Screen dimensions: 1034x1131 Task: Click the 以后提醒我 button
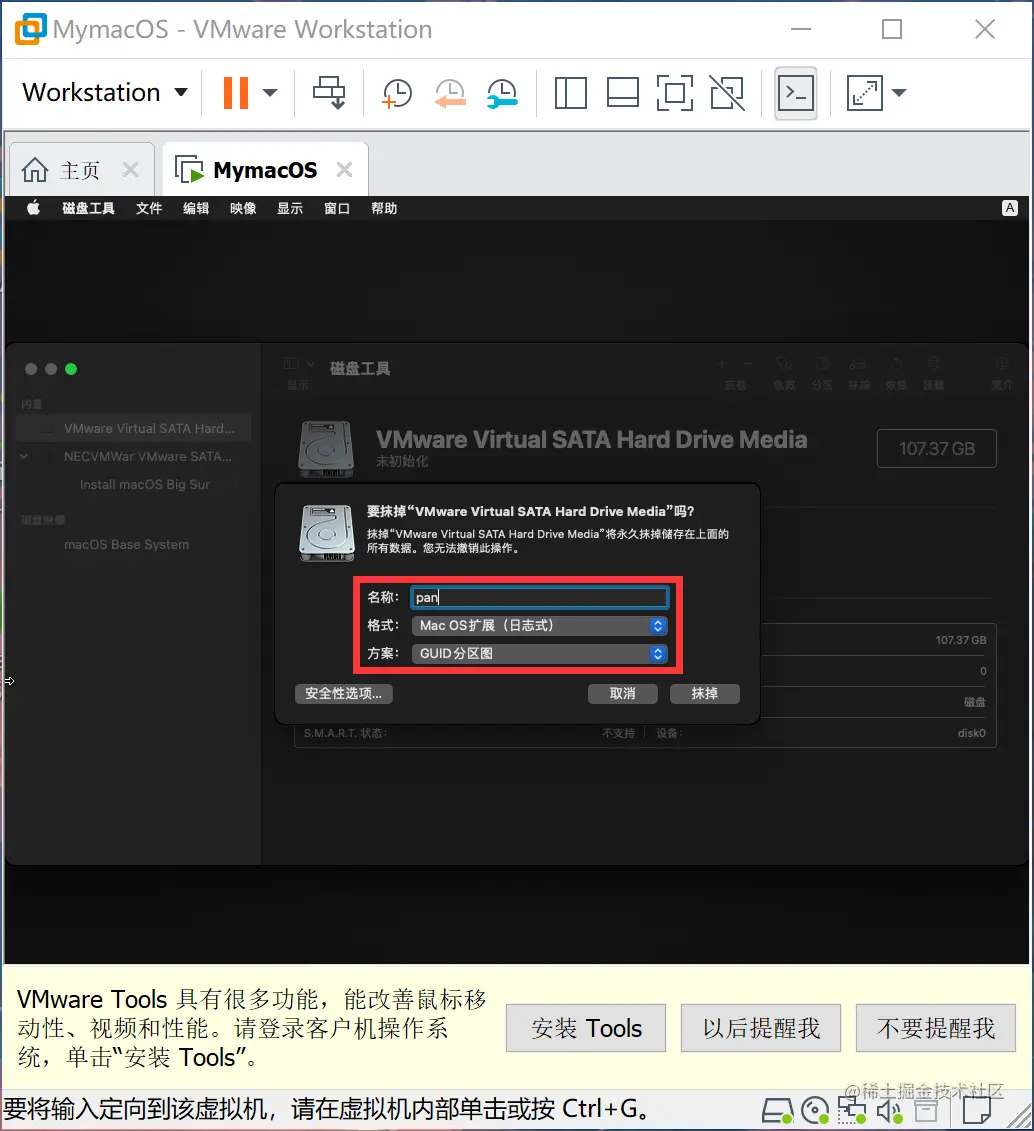(x=761, y=1028)
